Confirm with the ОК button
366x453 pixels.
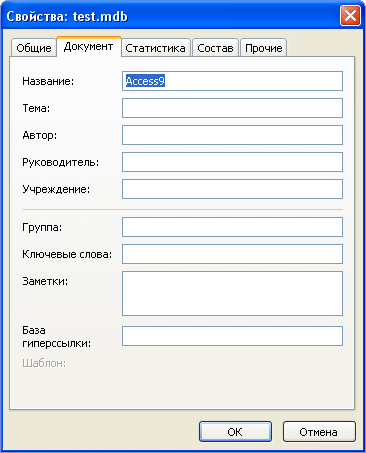click(x=235, y=432)
